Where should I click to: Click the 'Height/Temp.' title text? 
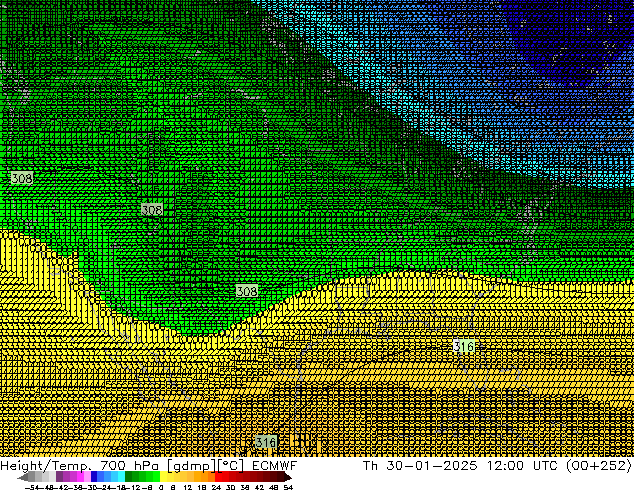click(45, 466)
